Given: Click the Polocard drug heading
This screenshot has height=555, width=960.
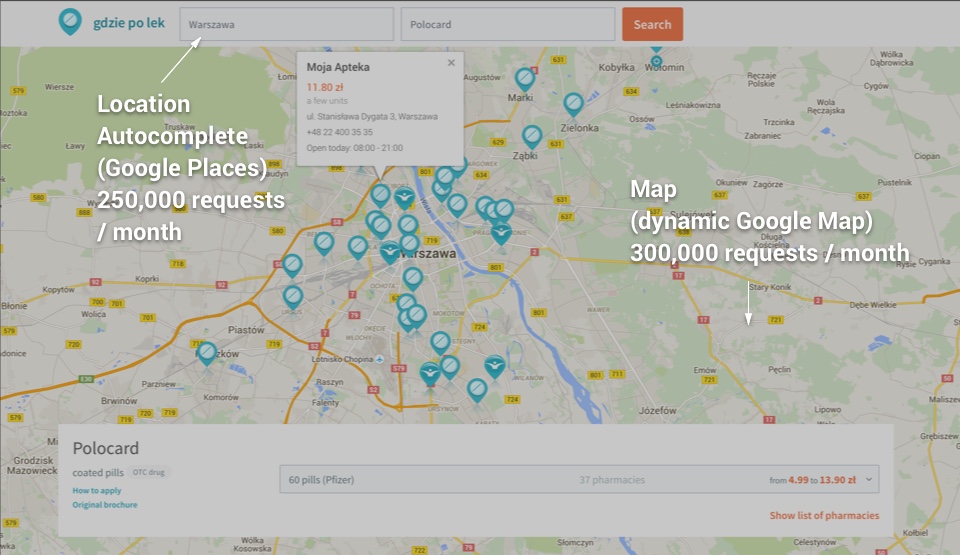Looking at the screenshot, I should coord(106,448).
